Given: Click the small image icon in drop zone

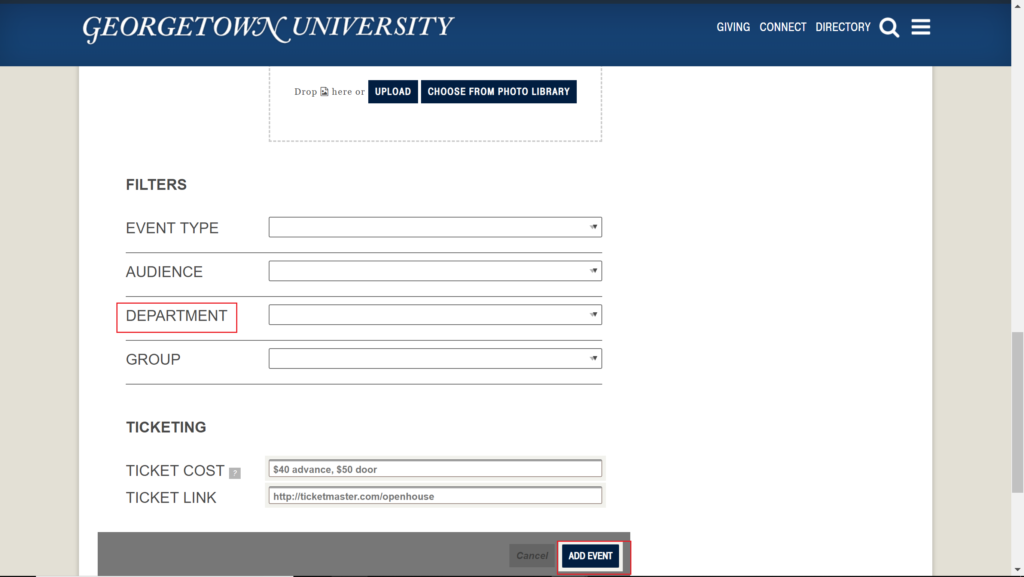Looking at the screenshot, I should 325,92.
